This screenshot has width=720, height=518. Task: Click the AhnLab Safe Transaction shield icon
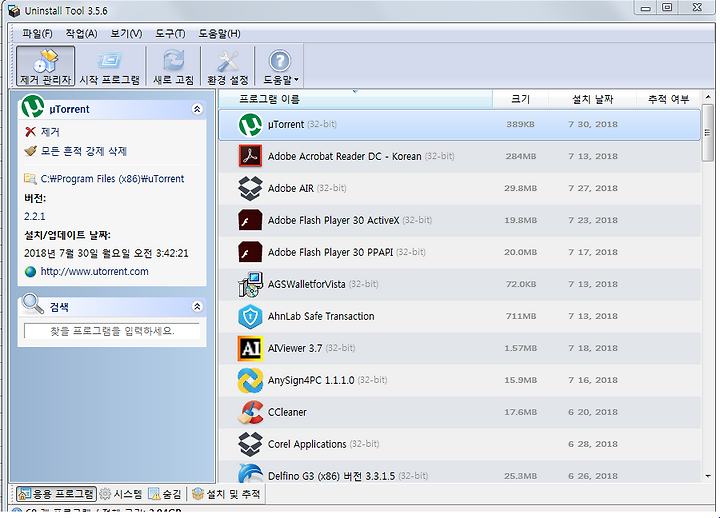[x=250, y=316]
